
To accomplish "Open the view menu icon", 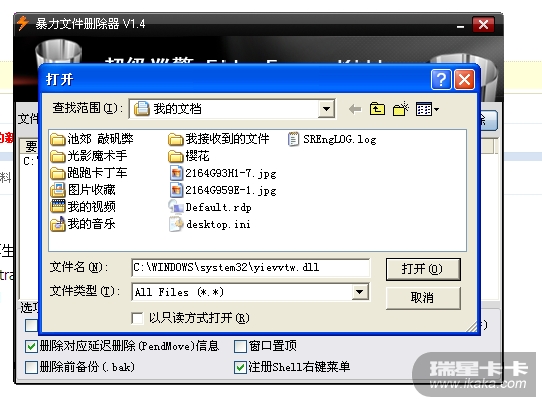I will [x=427, y=109].
